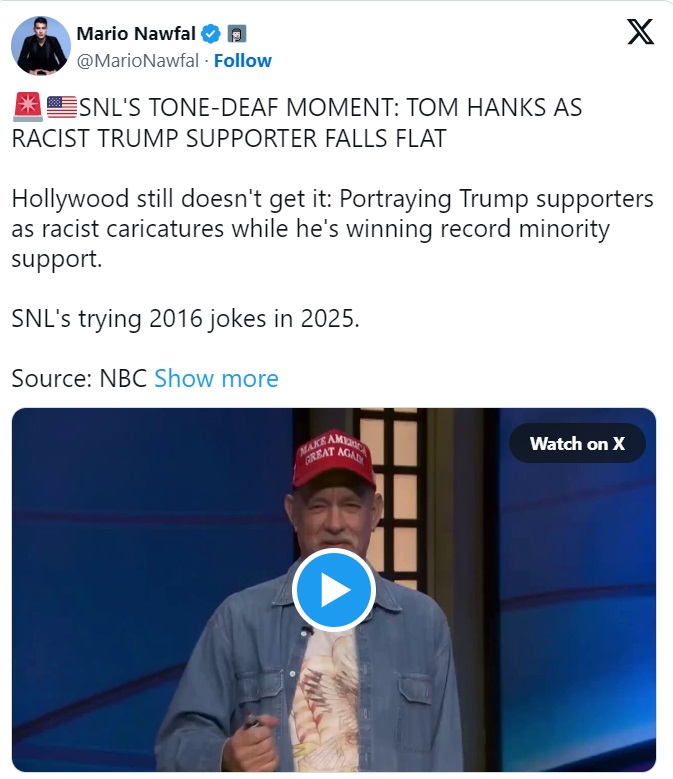The width and height of the screenshot is (673, 779).
Task: Click the "SNL's trying 2016 jokes" line
Action: click(x=186, y=319)
